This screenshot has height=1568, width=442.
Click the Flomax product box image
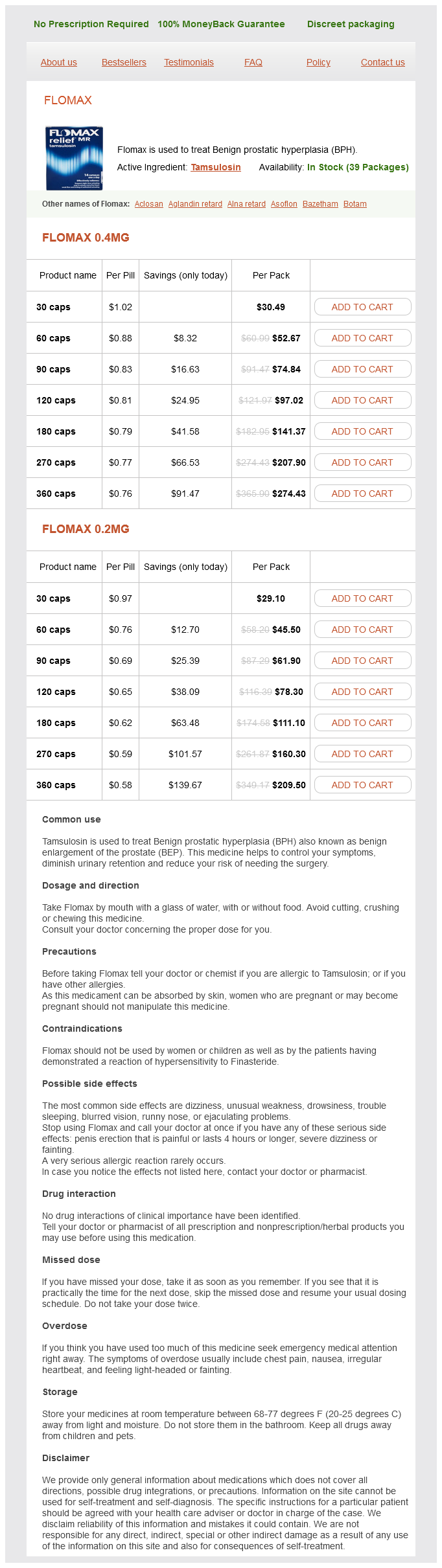pyautogui.click(x=74, y=158)
